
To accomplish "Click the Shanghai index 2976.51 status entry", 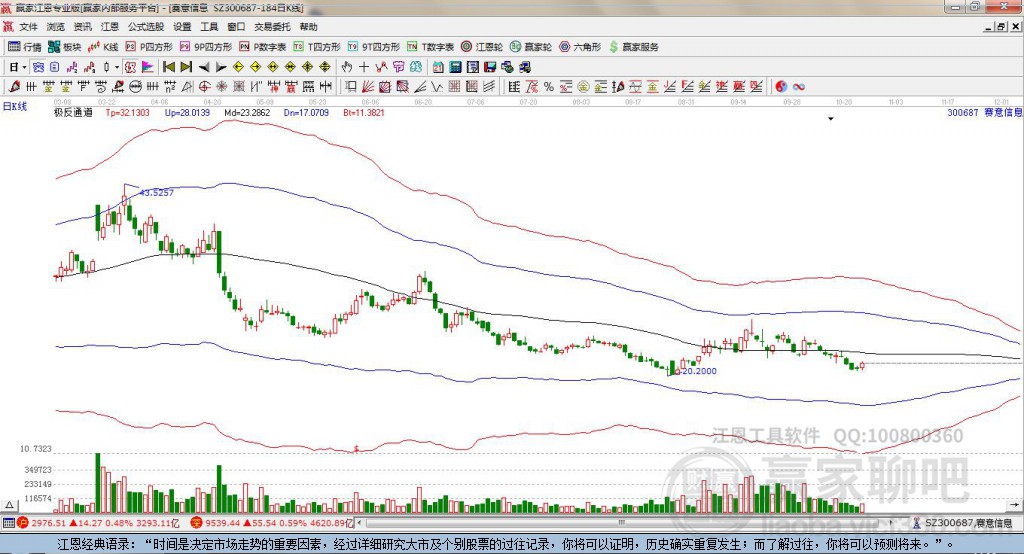I will tap(98, 523).
